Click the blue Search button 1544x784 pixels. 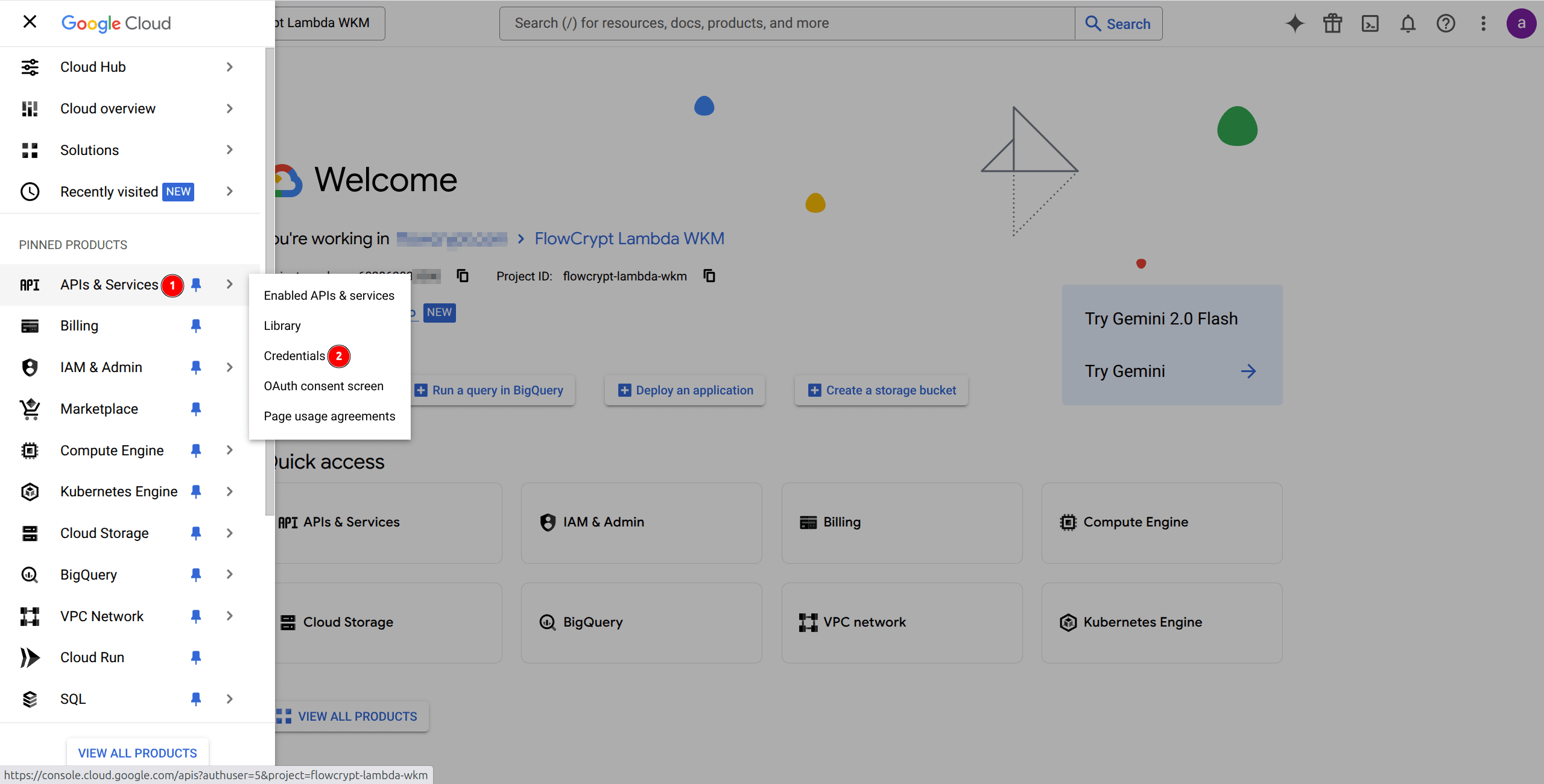(x=1118, y=24)
